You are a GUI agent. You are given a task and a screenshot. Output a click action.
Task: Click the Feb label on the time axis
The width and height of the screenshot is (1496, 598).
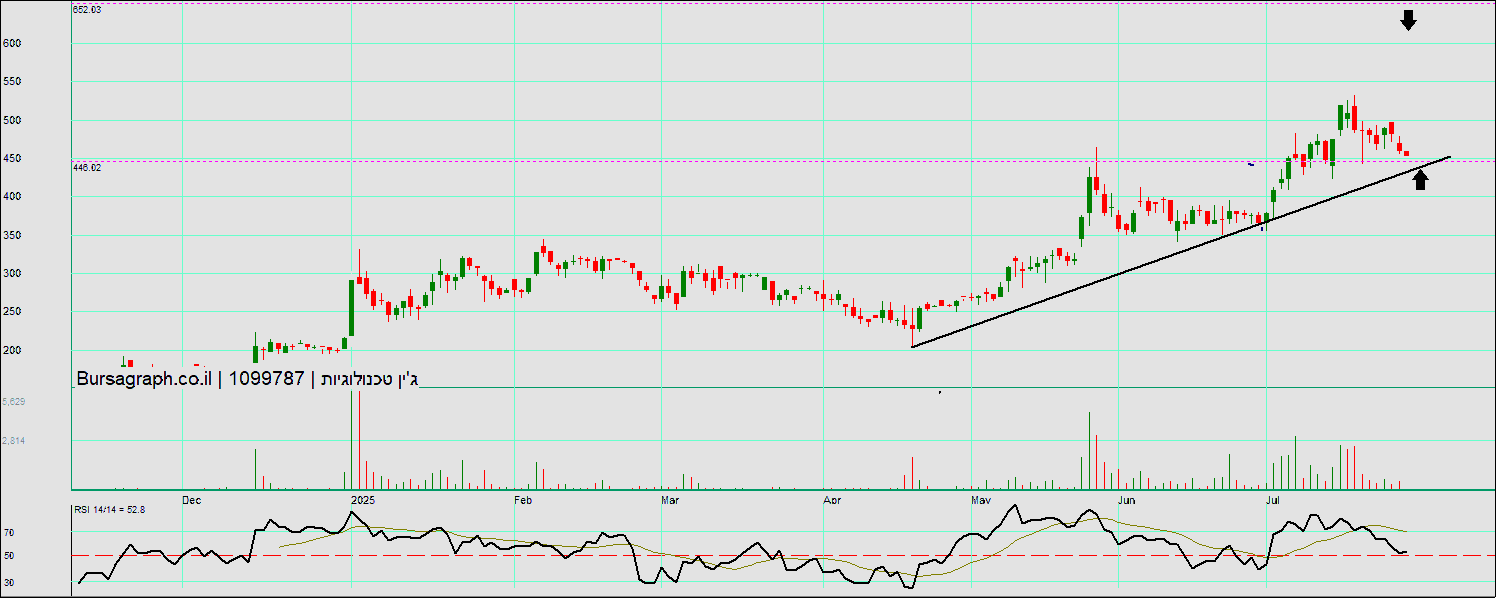click(522, 499)
